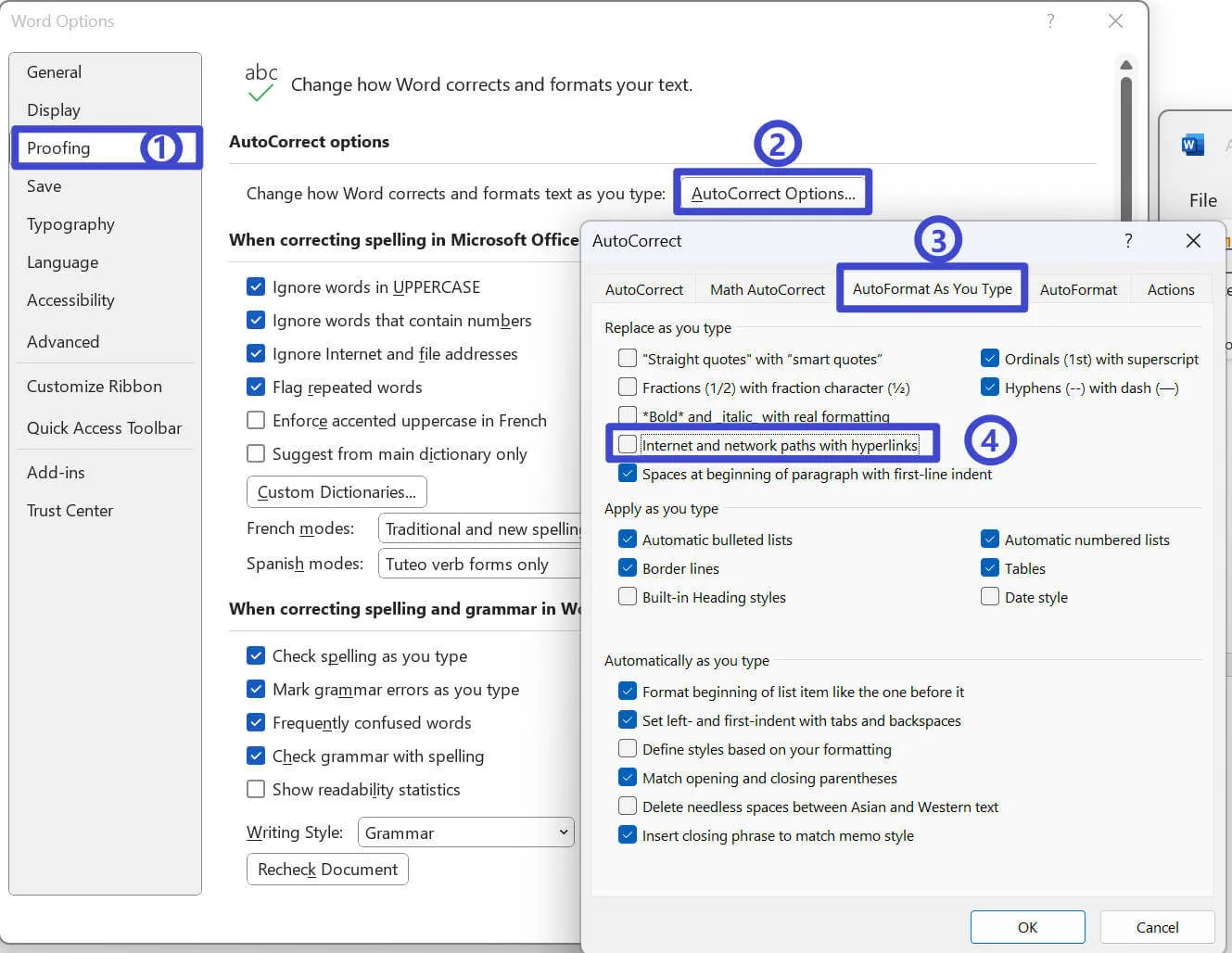Open the Typography category
This screenshot has height=953, width=1232.
click(x=106, y=223)
